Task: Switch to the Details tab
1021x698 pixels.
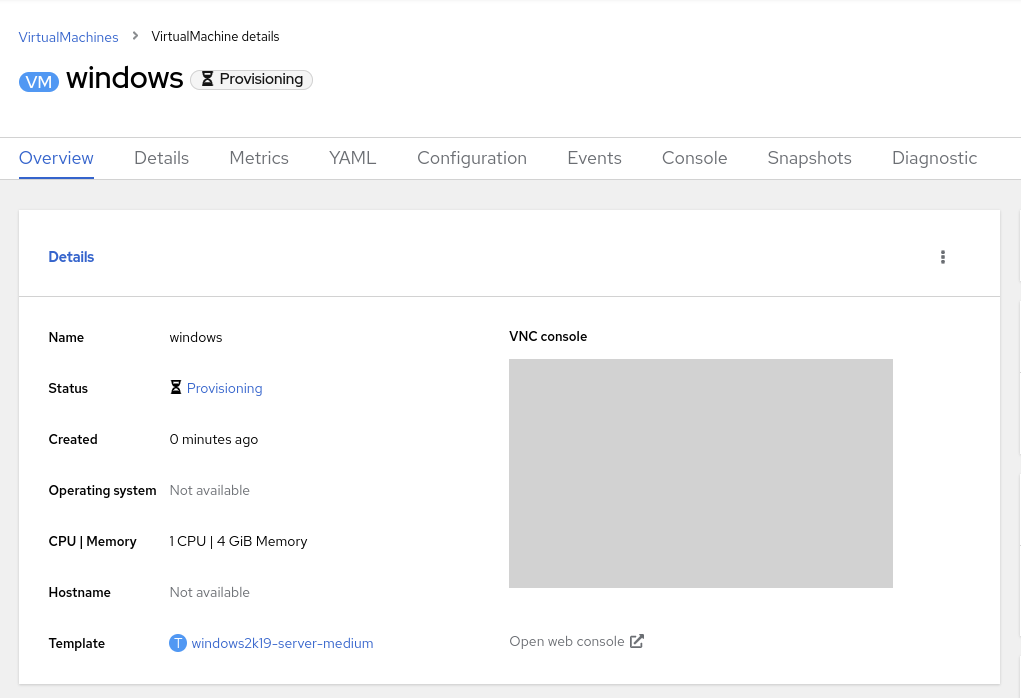Action: [x=161, y=158]
